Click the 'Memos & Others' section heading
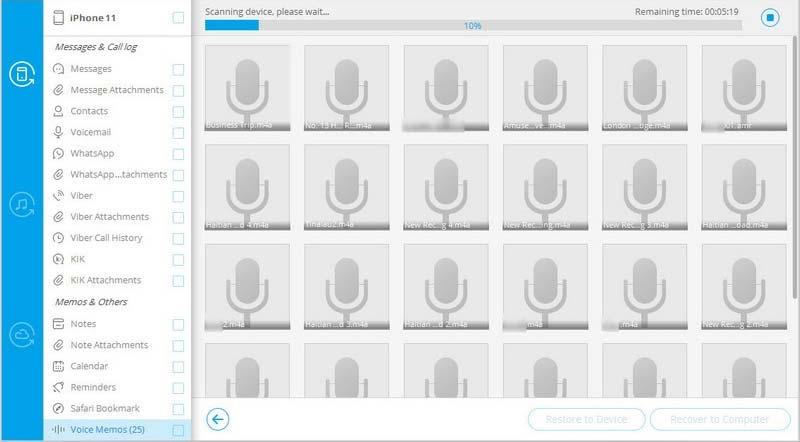This screenshot has height=442, width=800. pyautogui.click(x=91, y=302)
